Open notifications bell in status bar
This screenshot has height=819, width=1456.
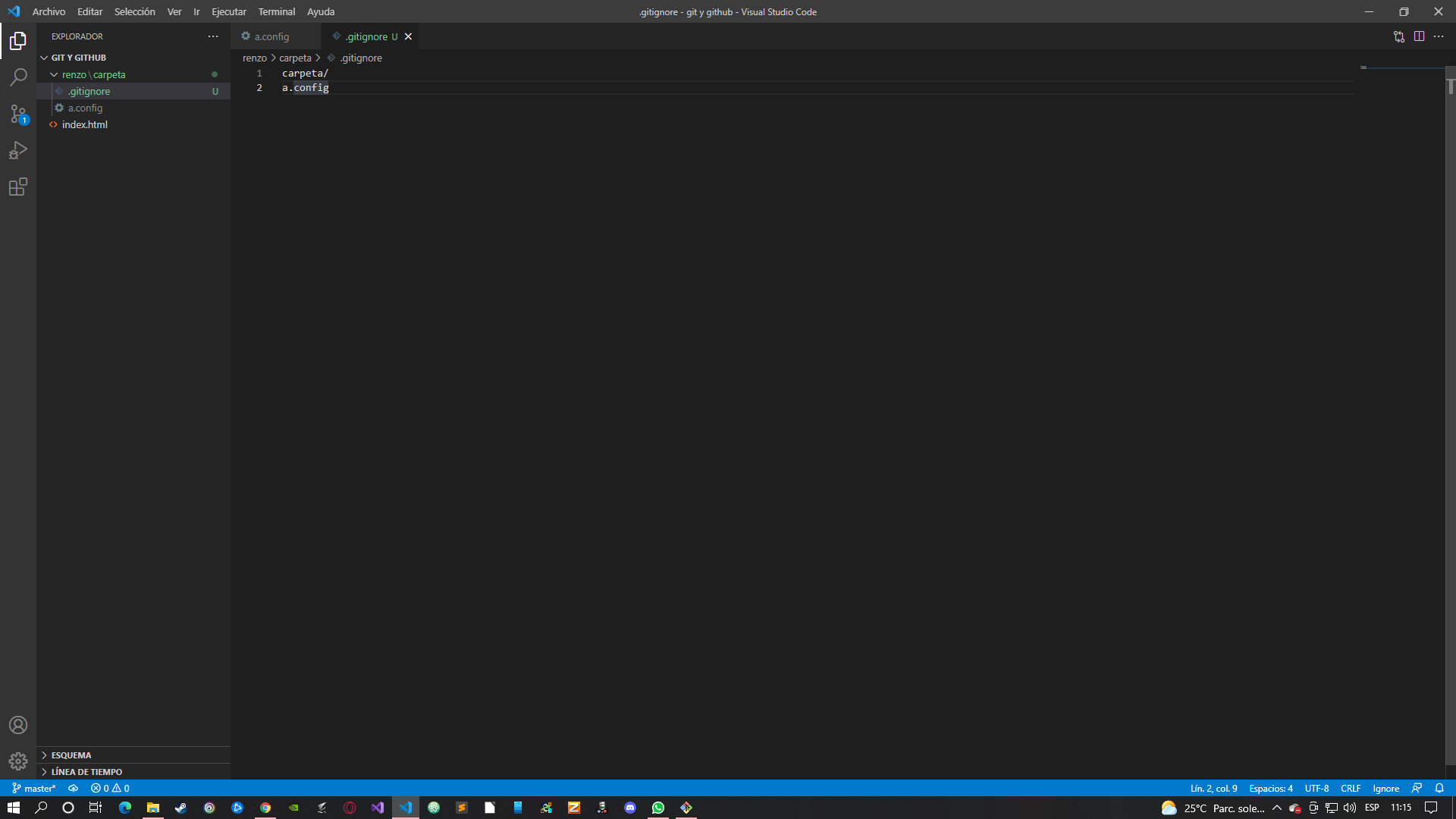tap(1439, 788)
